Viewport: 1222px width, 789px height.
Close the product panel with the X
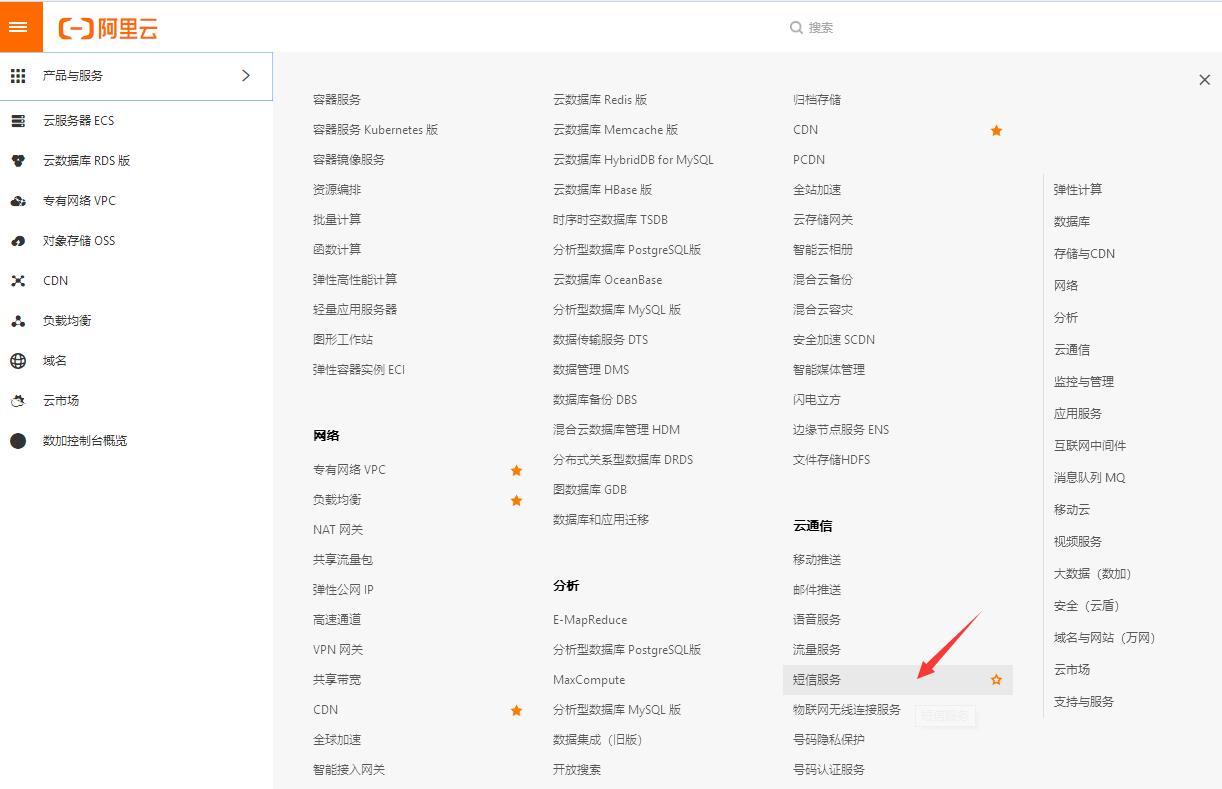click(1204, 80)
